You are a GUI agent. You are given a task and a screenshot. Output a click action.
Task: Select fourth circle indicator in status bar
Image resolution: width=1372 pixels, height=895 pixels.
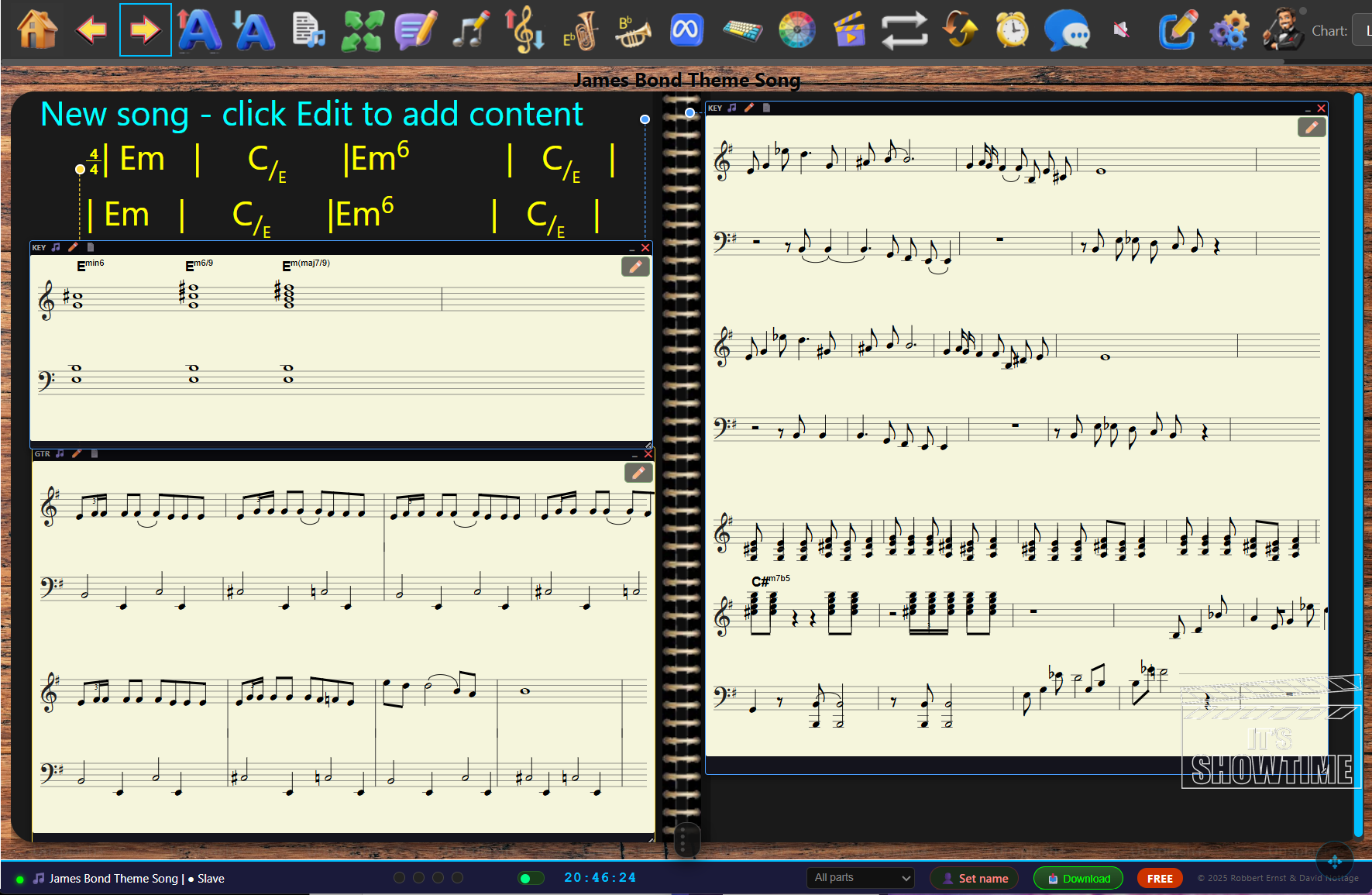click(458, 877)
